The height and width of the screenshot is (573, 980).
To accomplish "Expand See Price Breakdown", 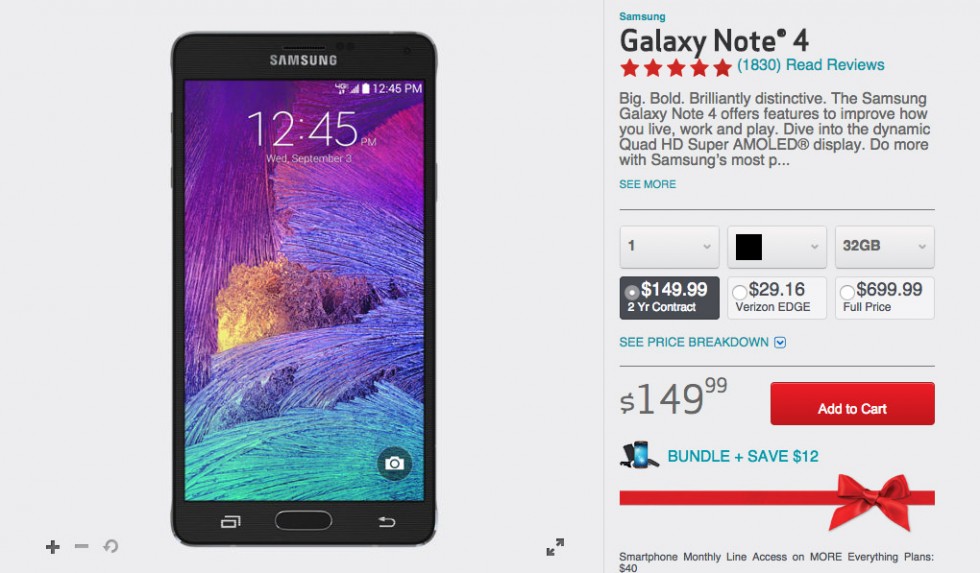I will coord(702,342).
